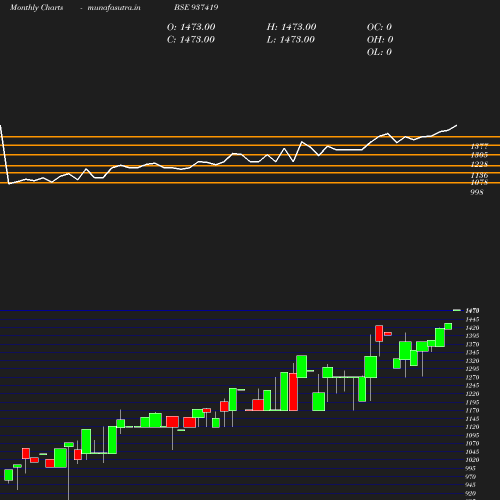Image resolution: width=500 pixels, height=500 pixels.
Task: Click the low value "L: 1473.00"
Action: (291, 40)
